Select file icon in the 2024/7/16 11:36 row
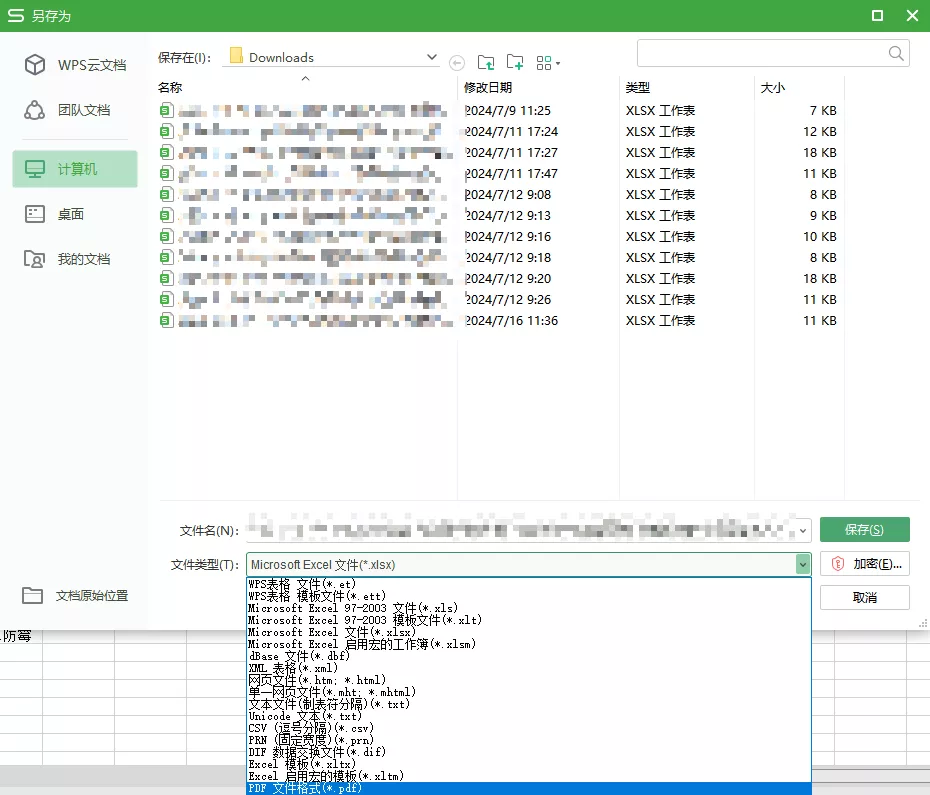 click(x=166, y=320)
